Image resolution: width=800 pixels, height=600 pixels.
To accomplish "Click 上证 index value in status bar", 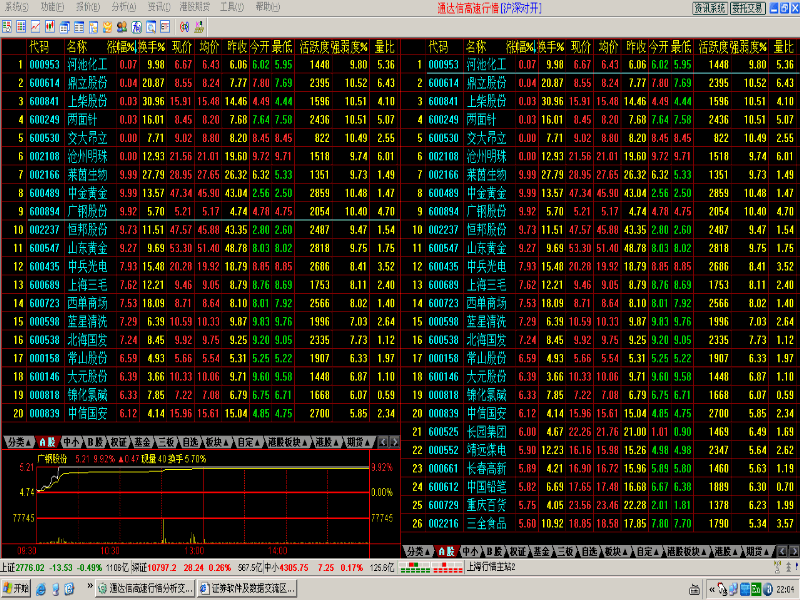I will coord(30,567).
